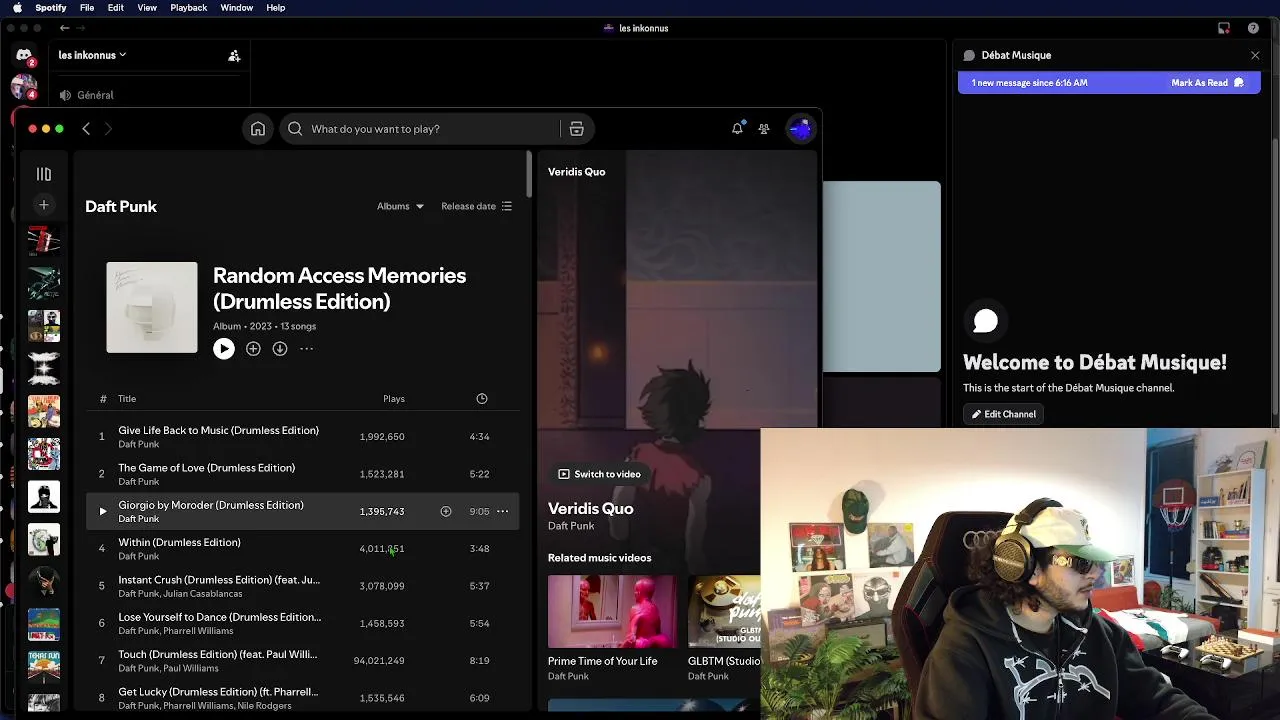Download the Drumless Edition album

tap(280, 349)
